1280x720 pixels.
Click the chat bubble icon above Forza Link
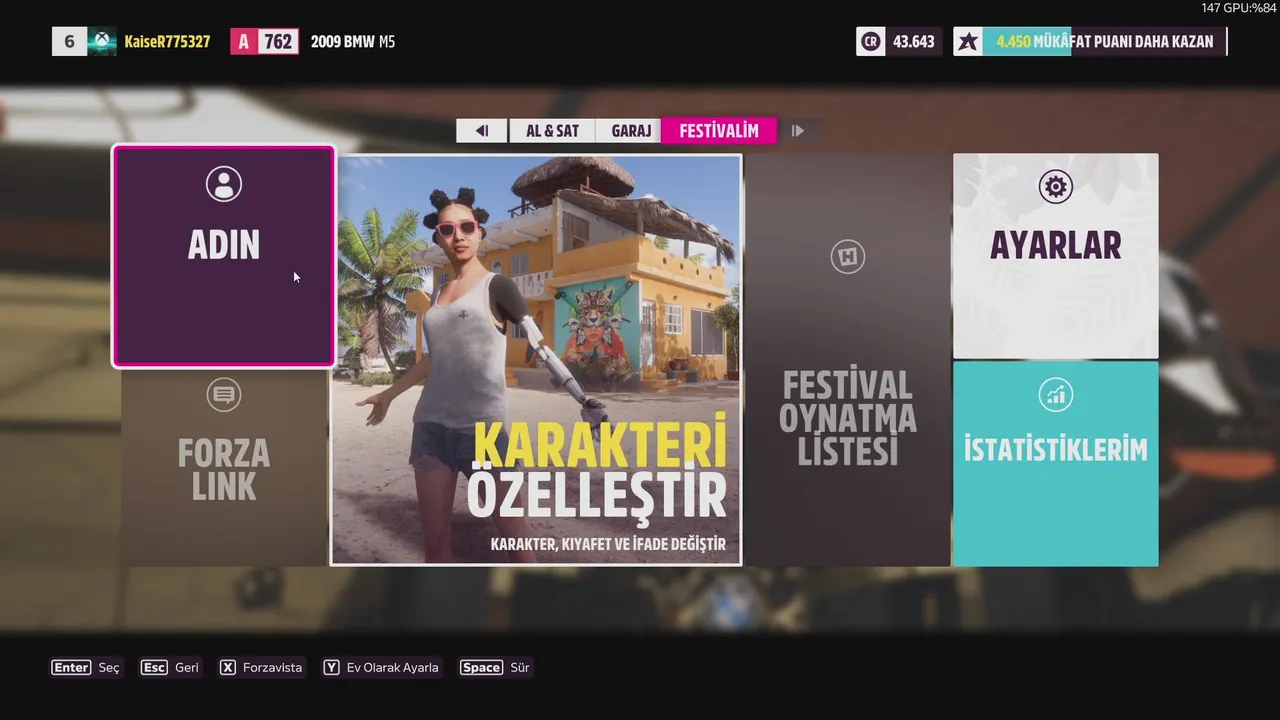pyautogui.click(x=224, y=395)
